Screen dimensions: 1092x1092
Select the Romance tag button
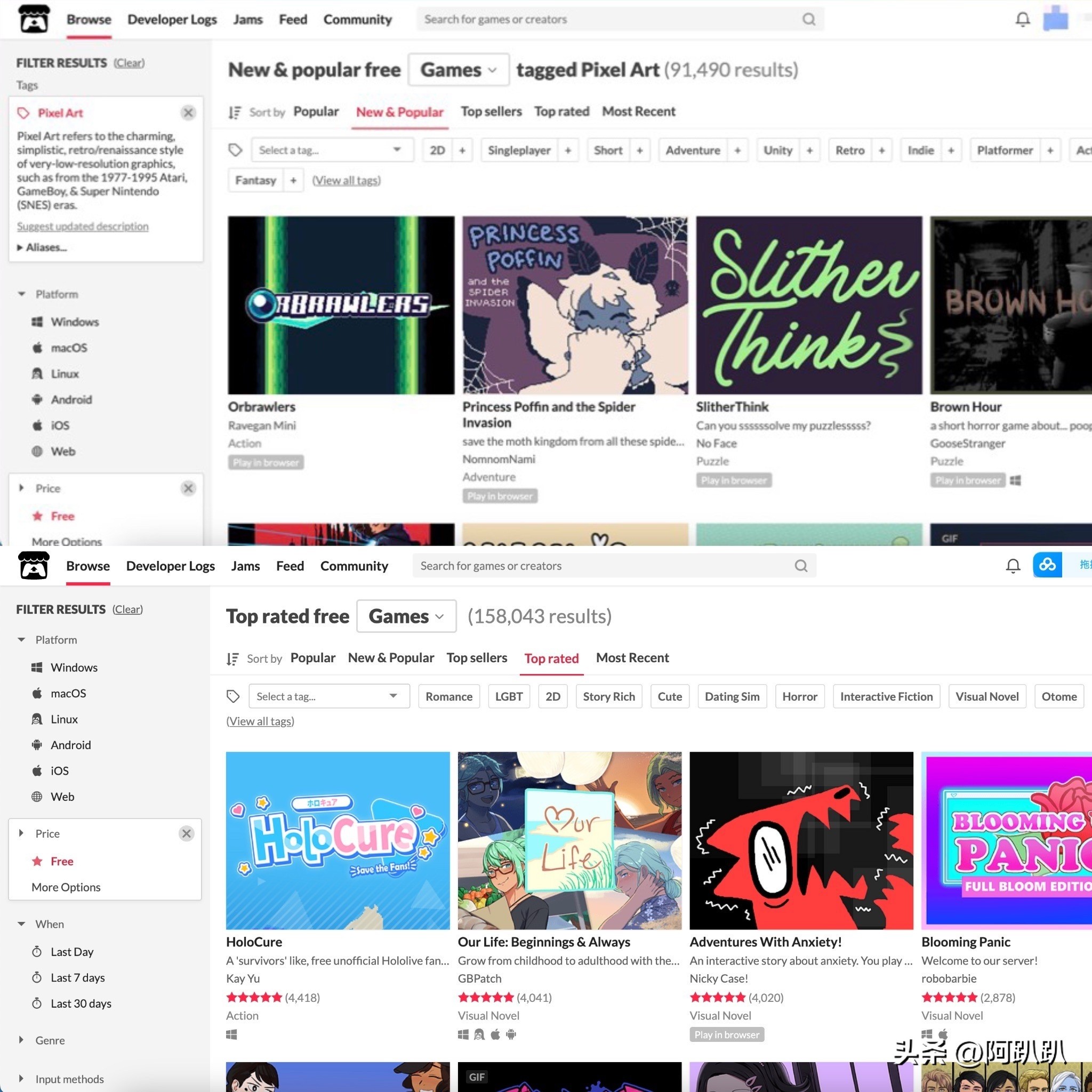(449, 696)
